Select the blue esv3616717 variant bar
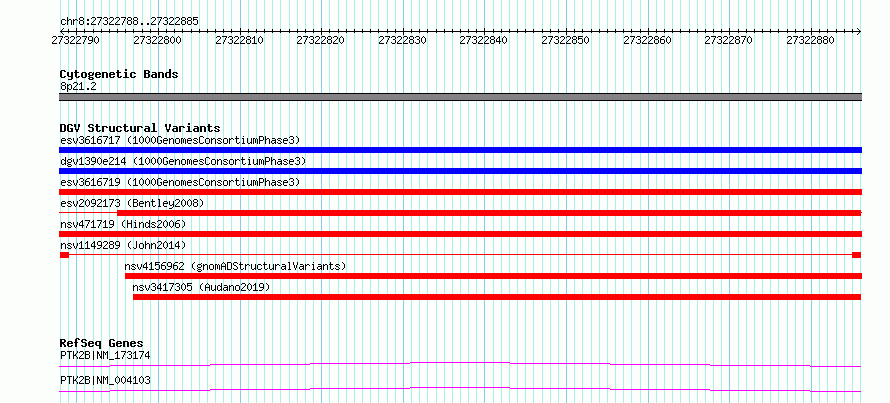Viewport: 890px width, 403px height. click(x=460, y=150)
